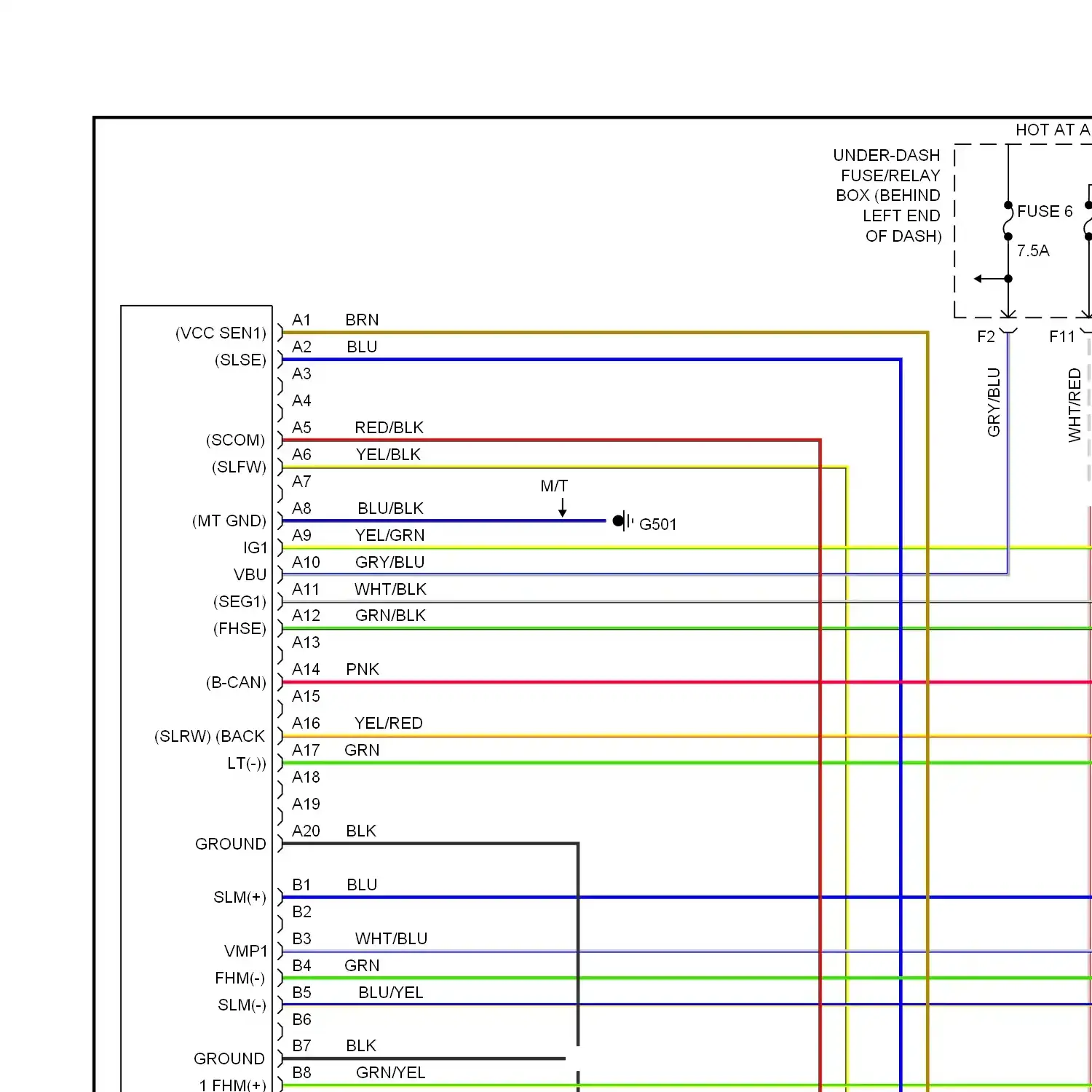Click the SLM(+) signal name

tap(240, 898)
